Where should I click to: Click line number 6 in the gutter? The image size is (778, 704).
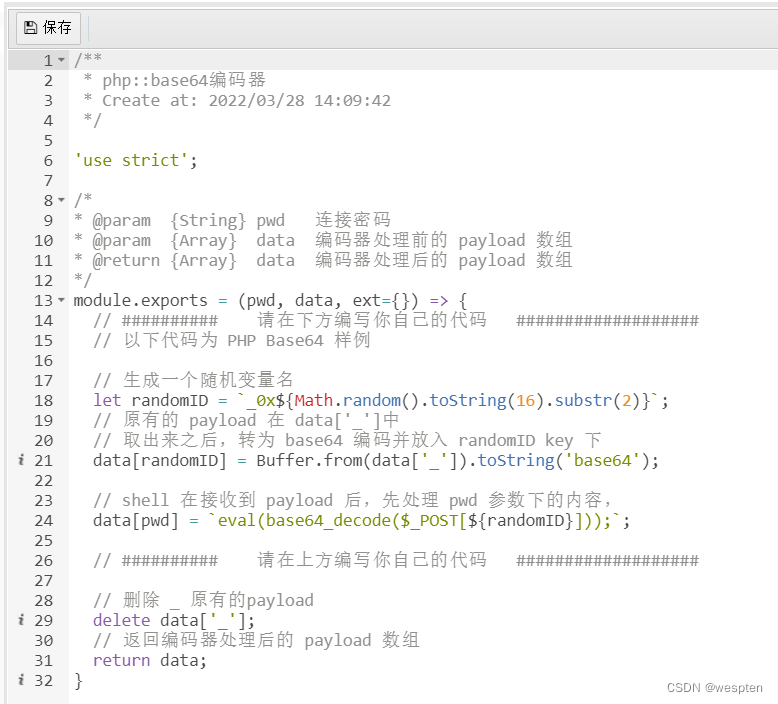pos(48,161)
